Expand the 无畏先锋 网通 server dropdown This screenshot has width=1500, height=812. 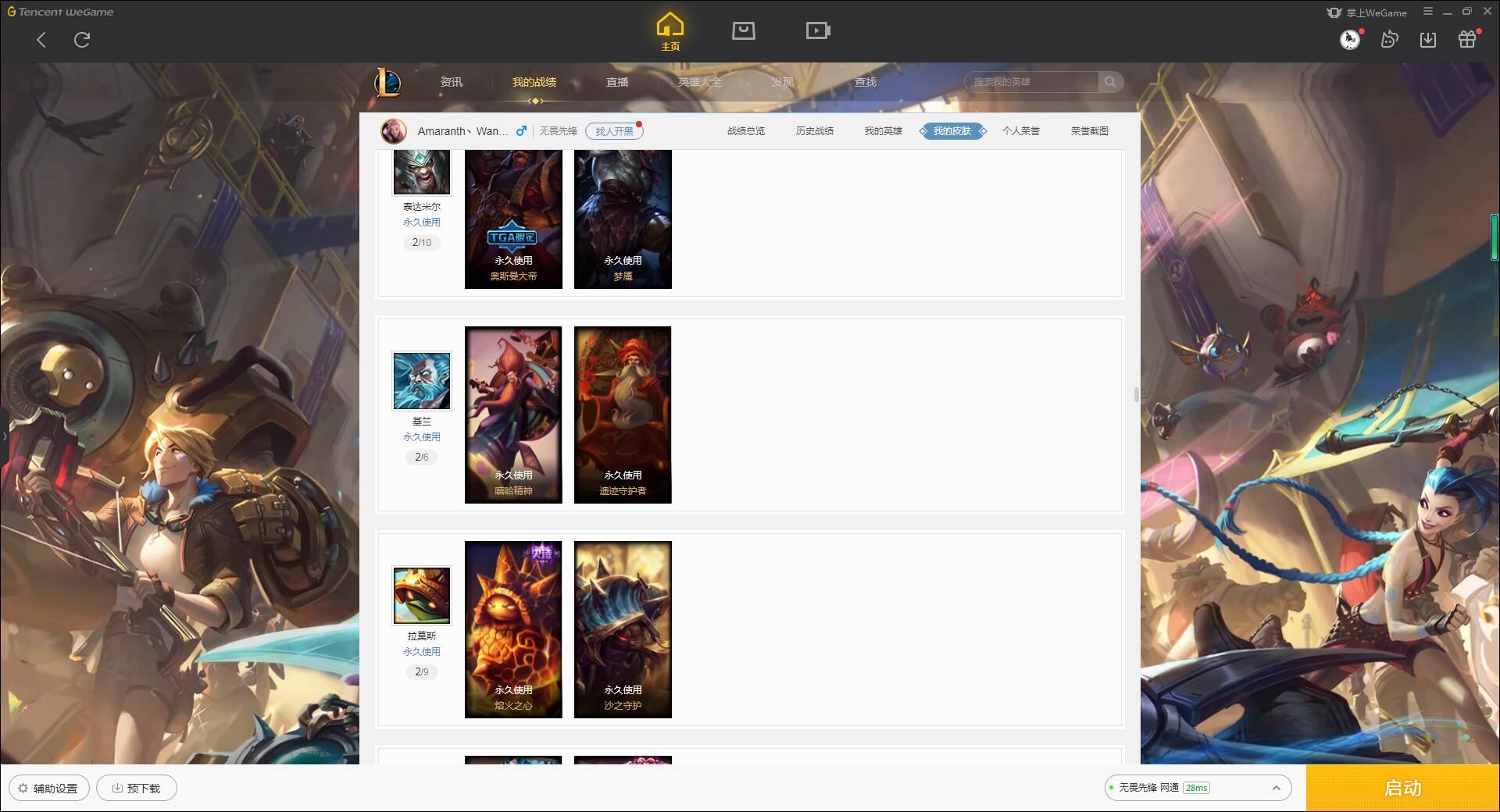tap(1198, 789)
